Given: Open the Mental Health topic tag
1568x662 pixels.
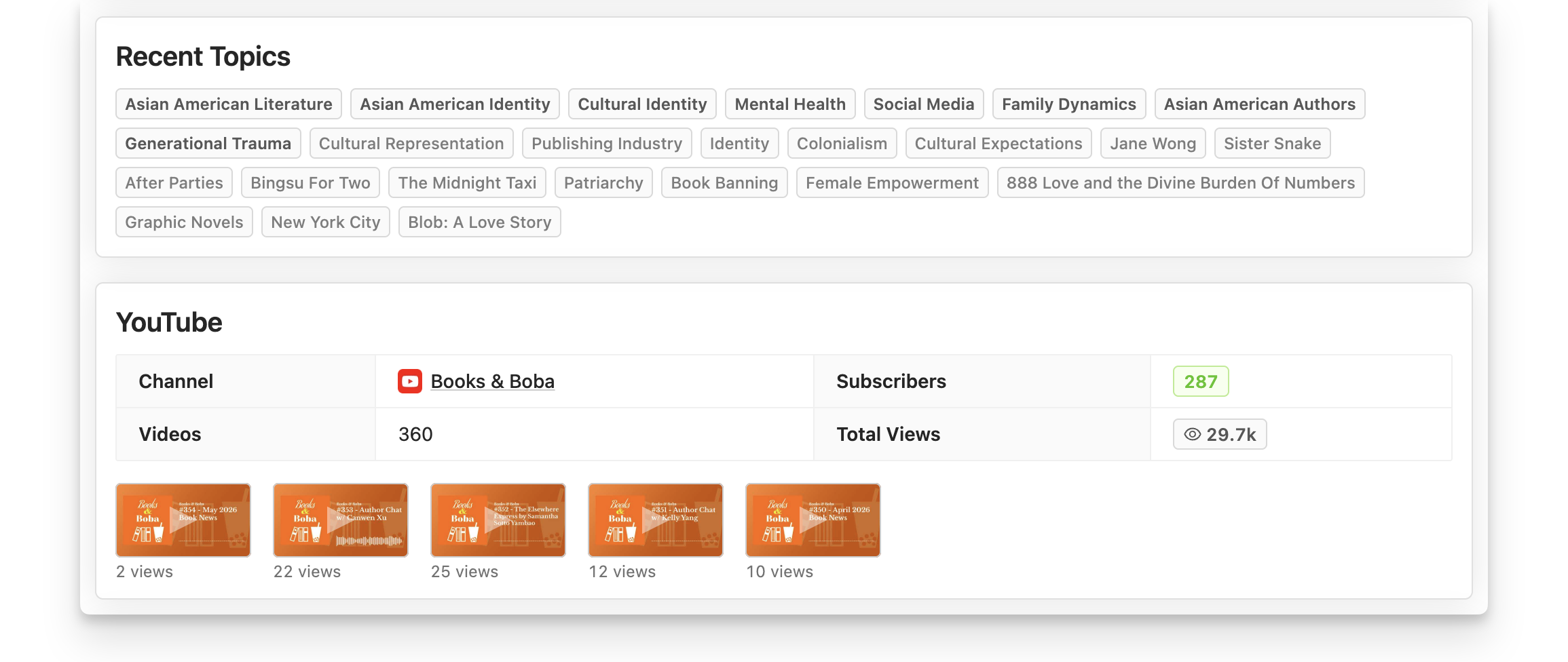Looking at the screenshot, I should click(790, 104).
